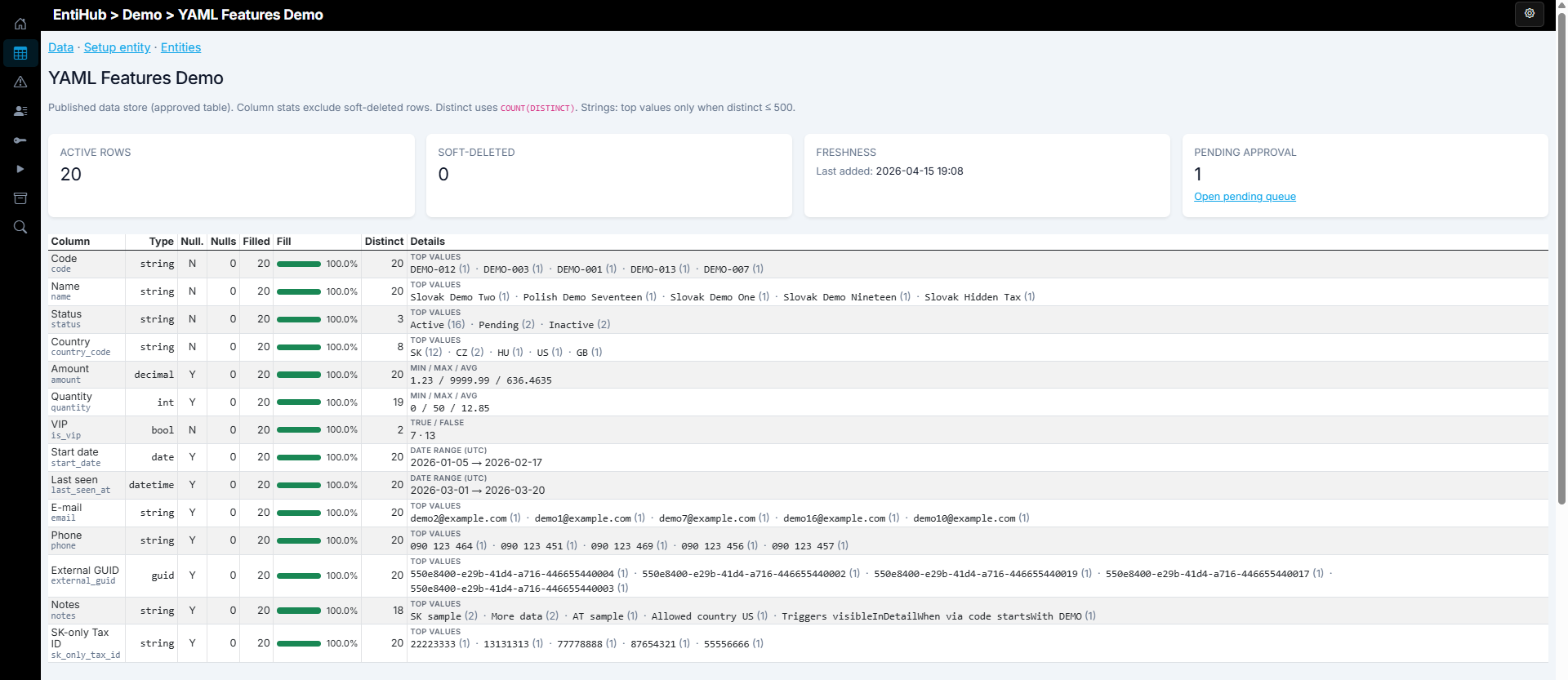Click tax ID value 22223333
Viewport: 1568px width, 680px height.
coord(433,644)
